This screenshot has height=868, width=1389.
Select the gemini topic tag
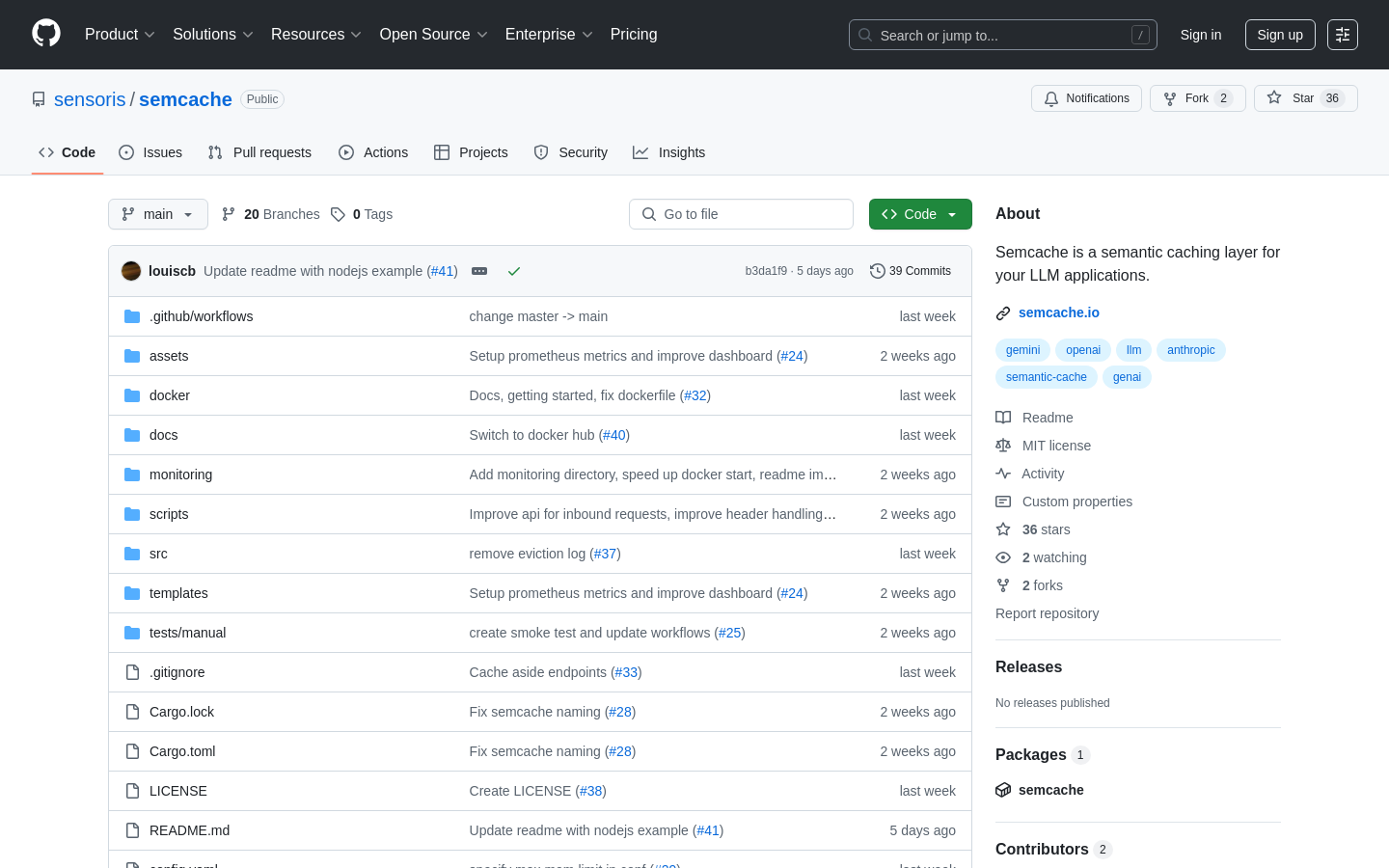tap(1022, 350)
